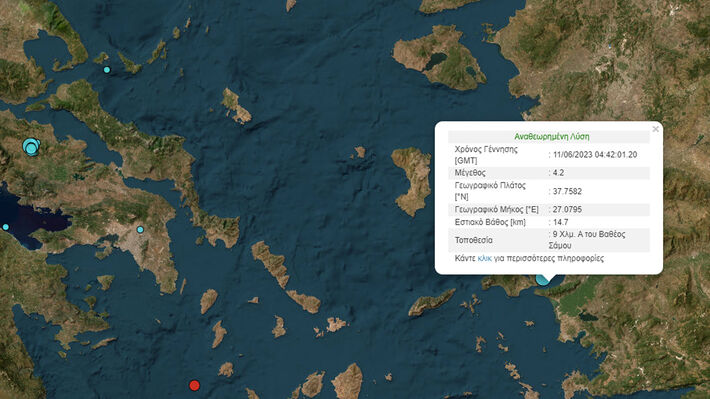The height and width of the screenshot is (399, 710).
Task: Select the cyan marker near the Sporades islands
Action: point(107,70)
